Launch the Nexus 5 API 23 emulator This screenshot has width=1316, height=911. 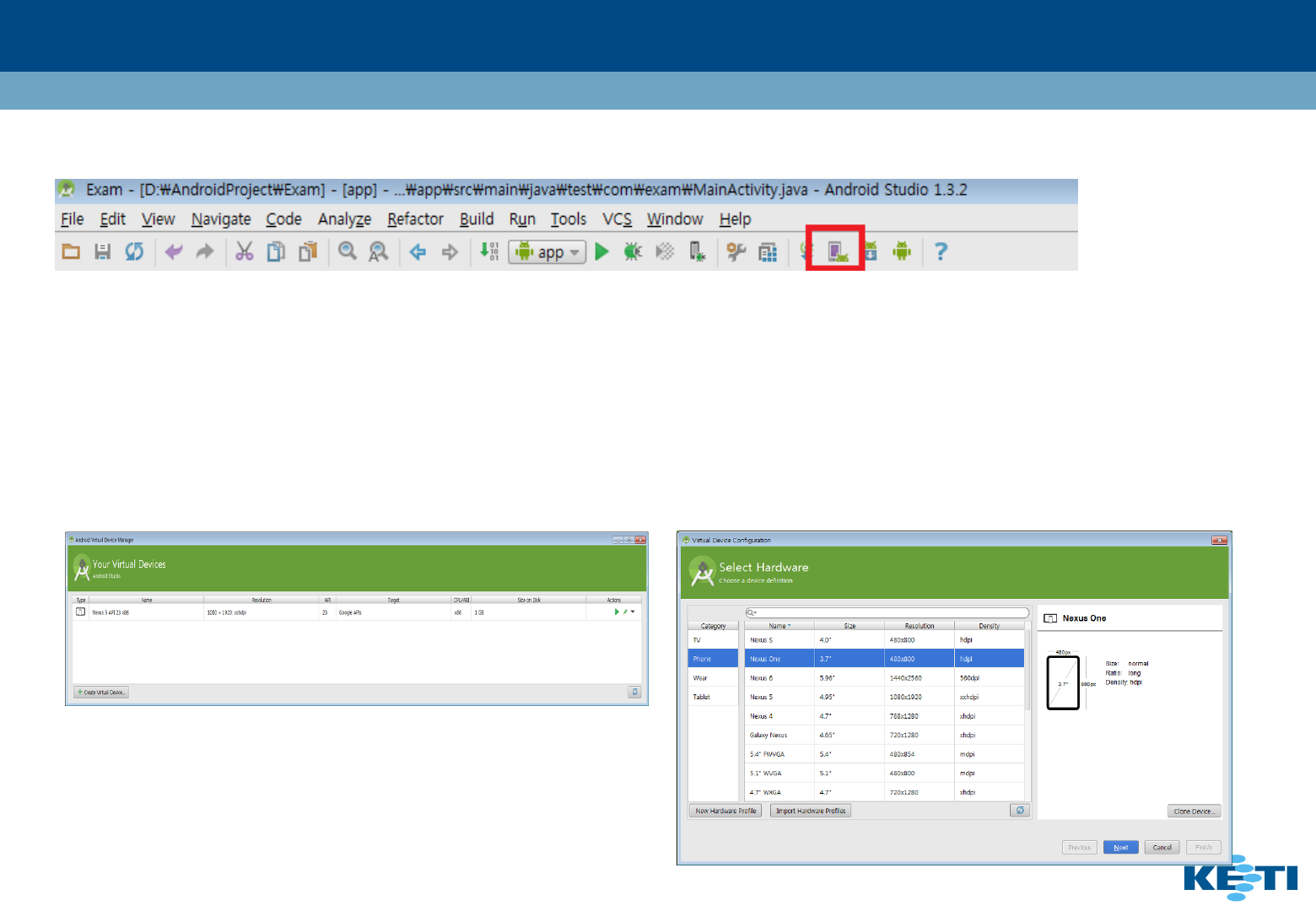(x=617, y=612)
